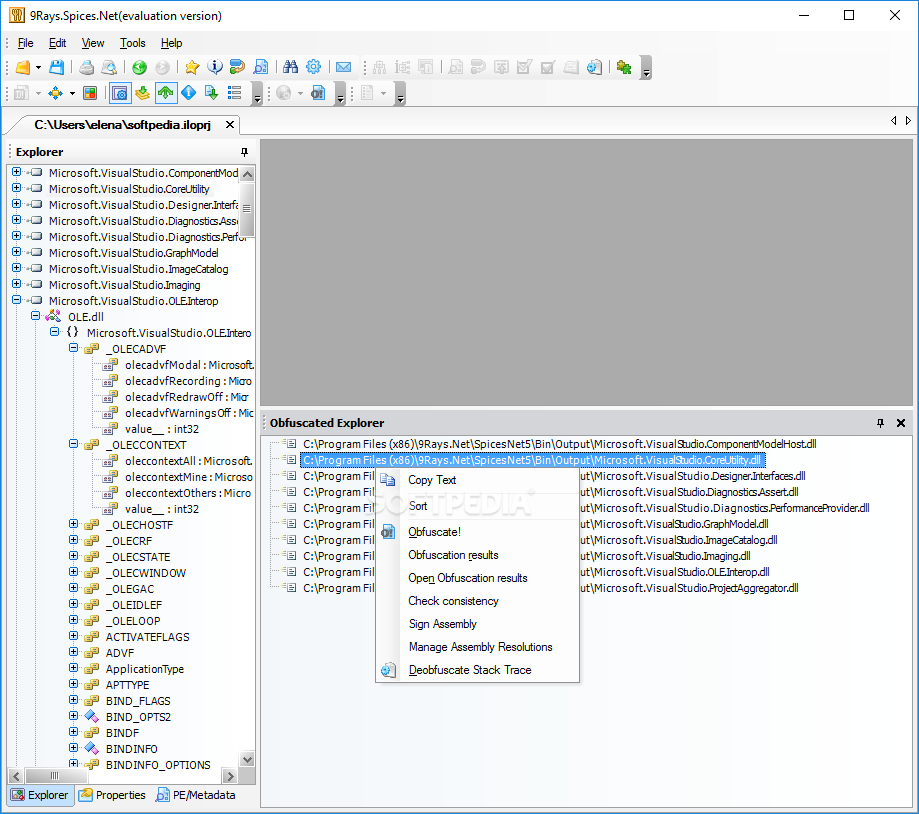The height and width of the screenshot is (814, 919).
Task: Click the blue floppy disk Save icon
Action: pos(56,67)
